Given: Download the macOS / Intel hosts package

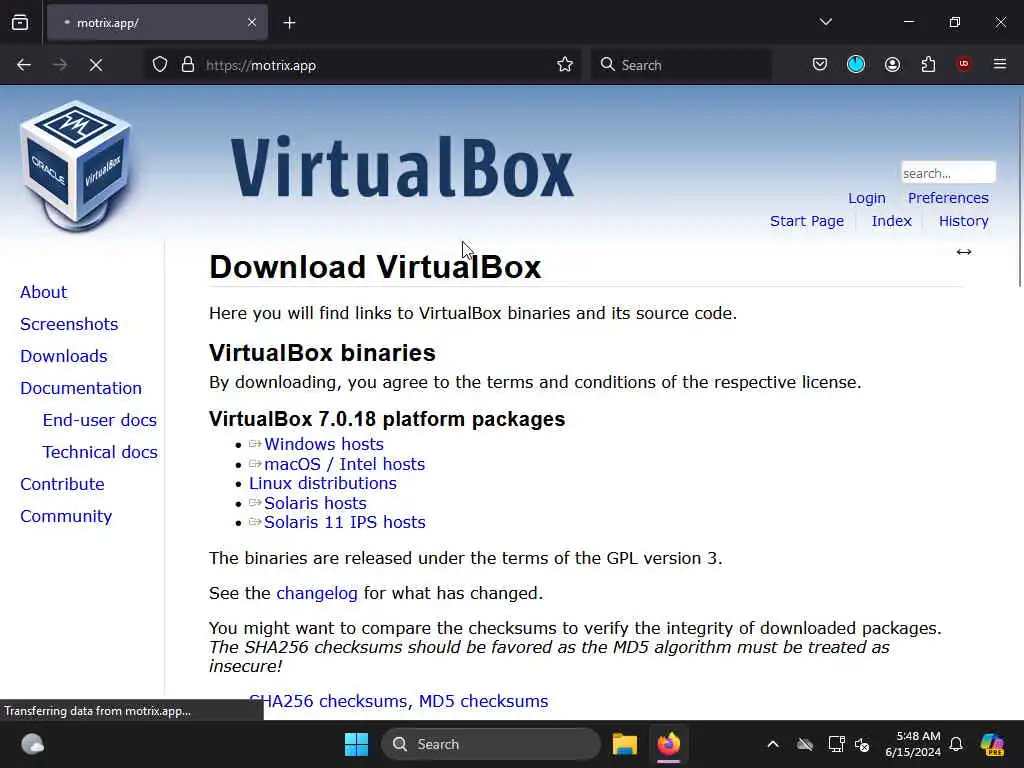Looking at the screenshot, I should (x=345, y=464).
